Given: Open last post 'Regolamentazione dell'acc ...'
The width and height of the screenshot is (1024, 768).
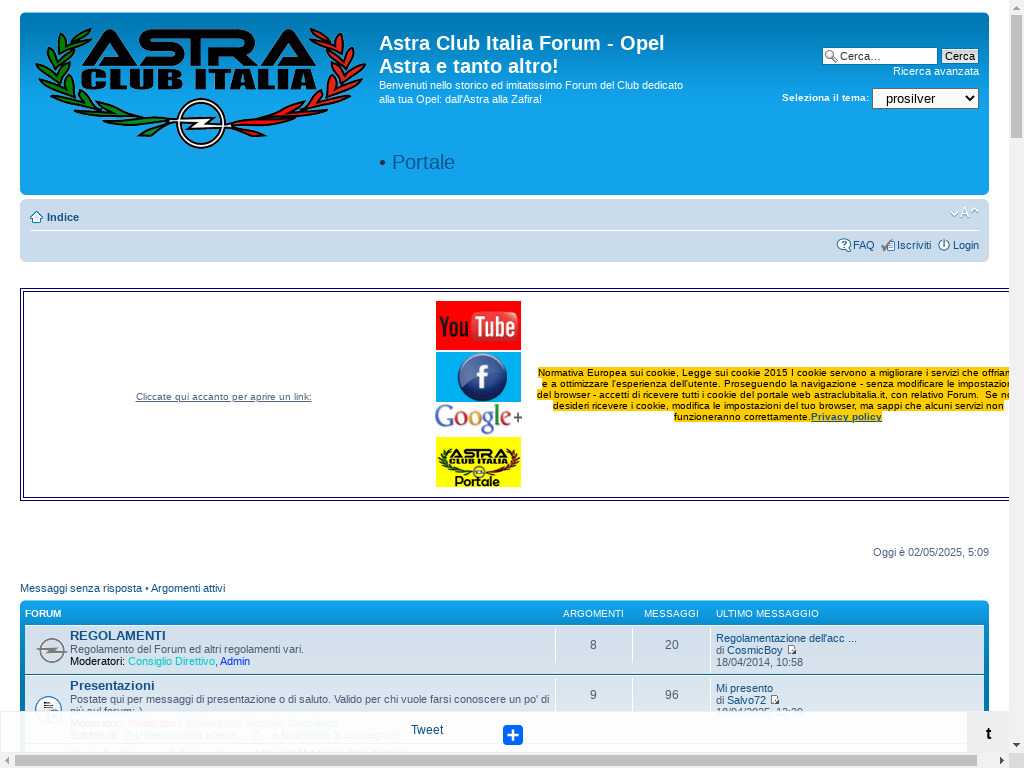Looking at the screenshot, I should click(x=786, y=638).
